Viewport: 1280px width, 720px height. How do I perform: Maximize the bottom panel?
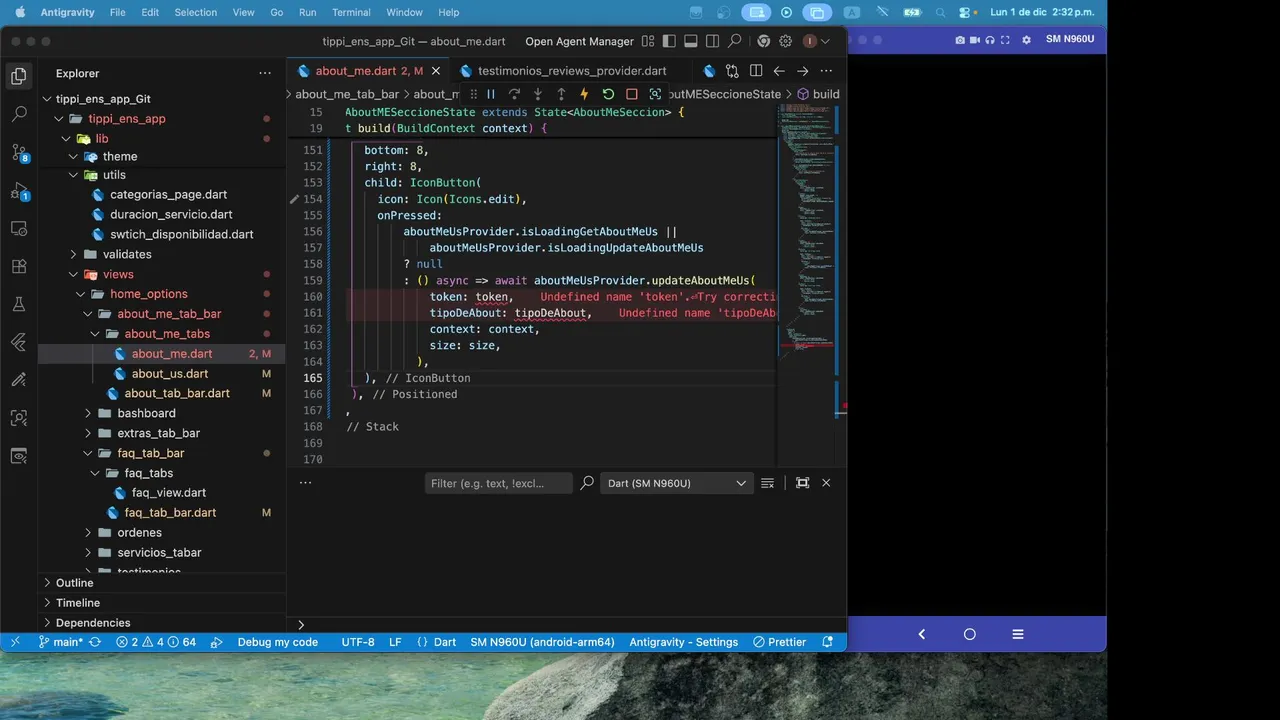(802, 483)
